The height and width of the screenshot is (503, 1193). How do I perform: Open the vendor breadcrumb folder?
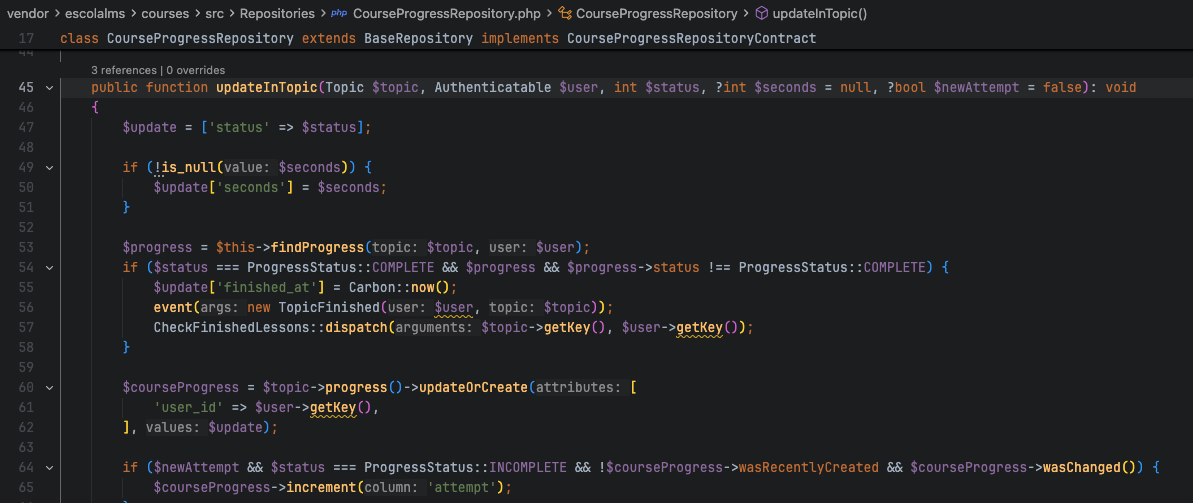tap(29, 14)
